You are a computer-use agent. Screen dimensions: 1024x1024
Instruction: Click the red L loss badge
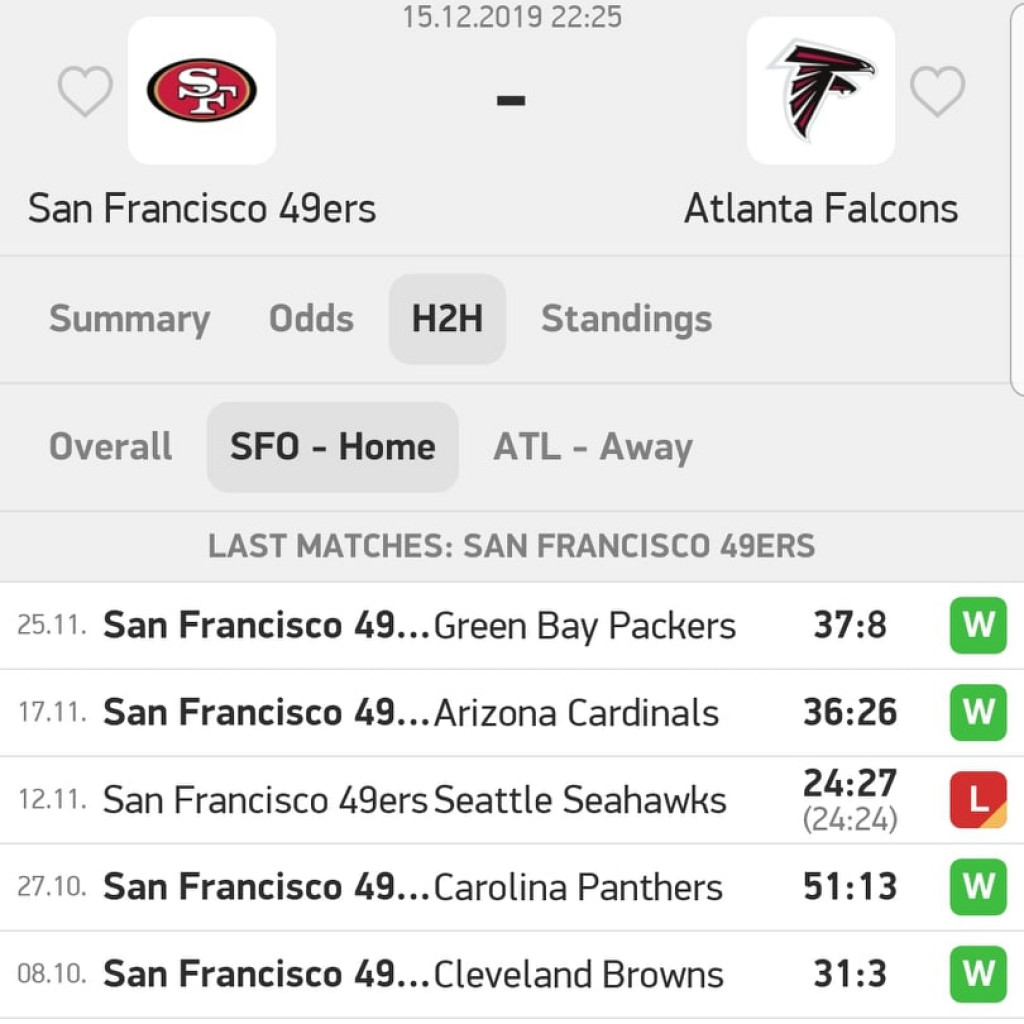click(x=978, y=800)
